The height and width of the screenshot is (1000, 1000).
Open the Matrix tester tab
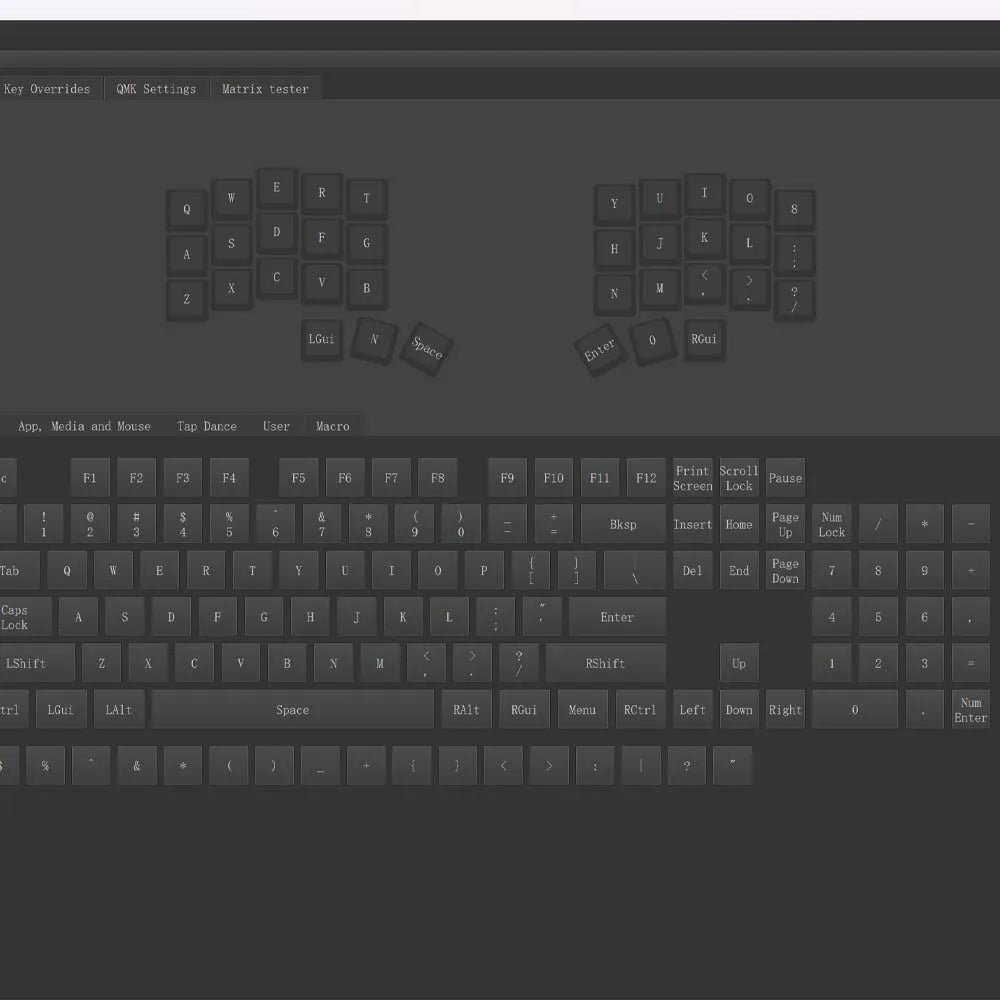pyautogui.click(x=265, y=89)
